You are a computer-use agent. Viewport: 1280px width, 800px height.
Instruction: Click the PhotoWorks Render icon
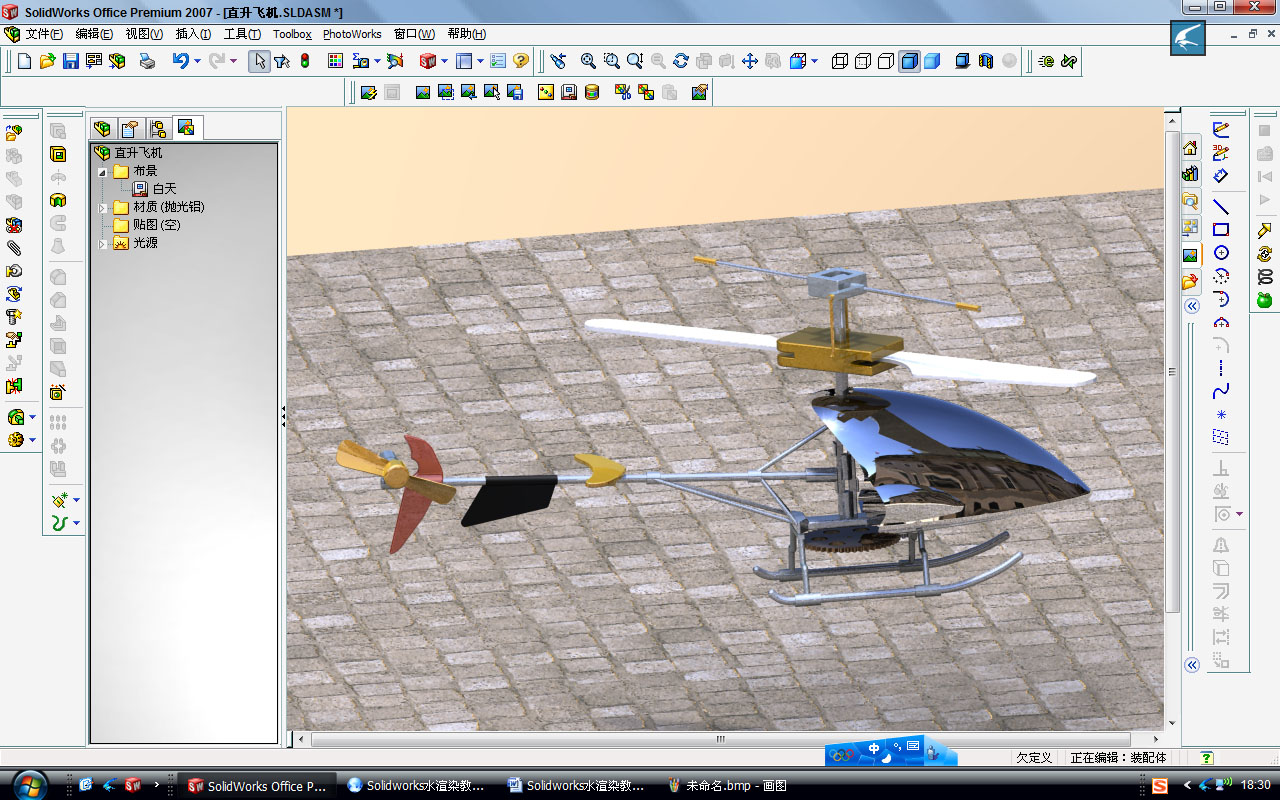[x=423, y=92]
